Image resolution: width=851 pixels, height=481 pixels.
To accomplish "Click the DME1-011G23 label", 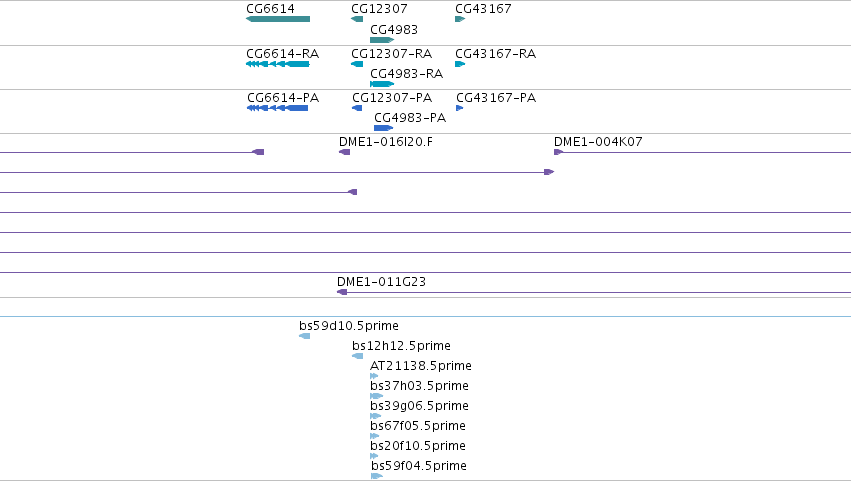I will coord(382,282).
